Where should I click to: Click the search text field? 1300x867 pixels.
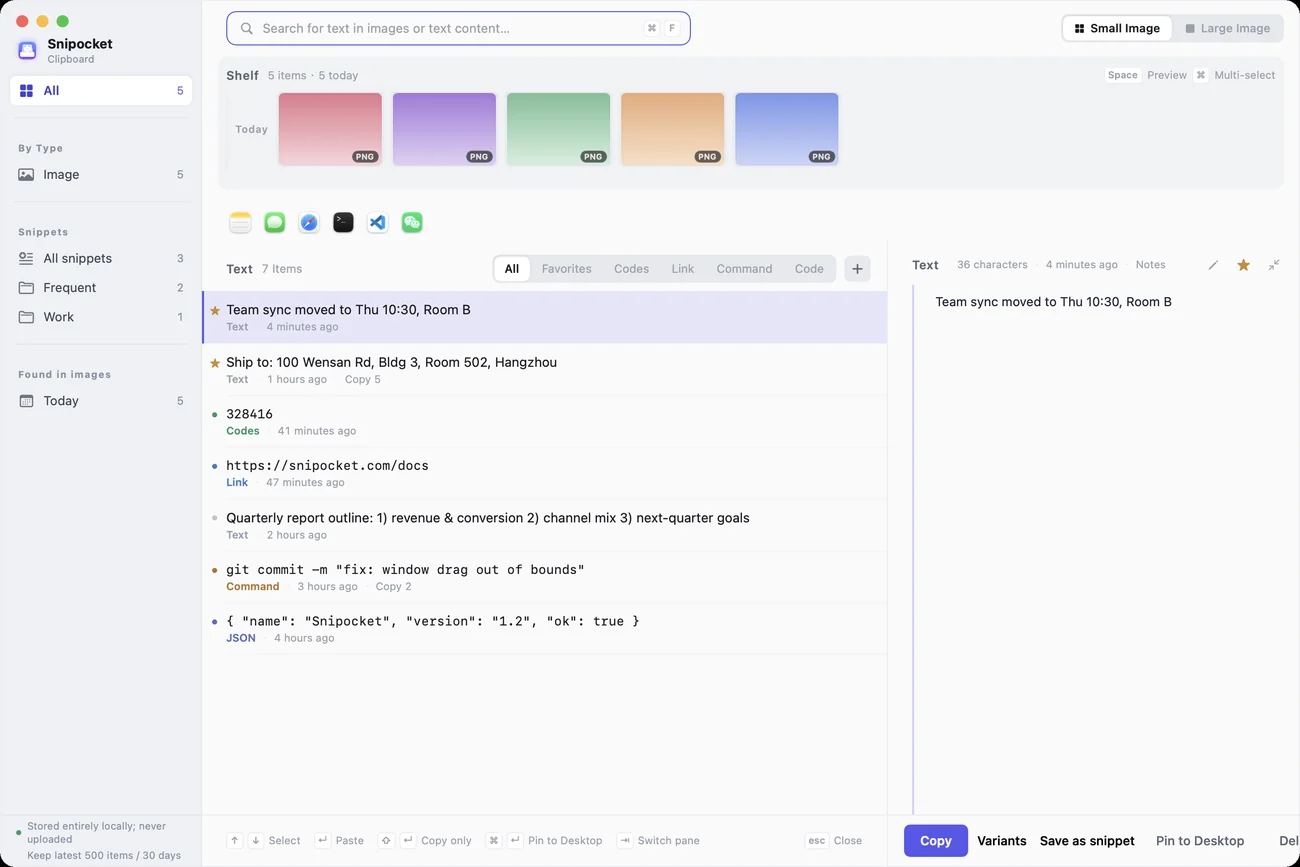pyautogui.click(x=458, y=28)
